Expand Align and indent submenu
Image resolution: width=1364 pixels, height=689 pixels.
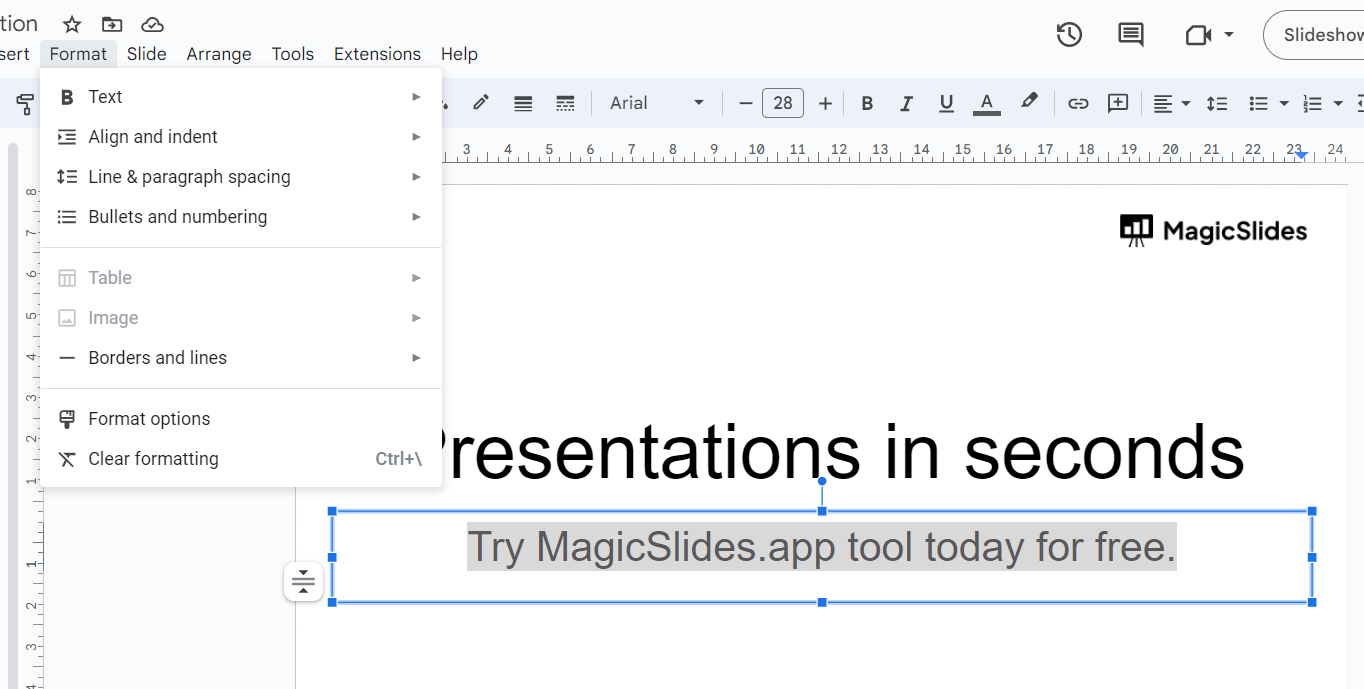pyautogui.click(x=241, y=137)
